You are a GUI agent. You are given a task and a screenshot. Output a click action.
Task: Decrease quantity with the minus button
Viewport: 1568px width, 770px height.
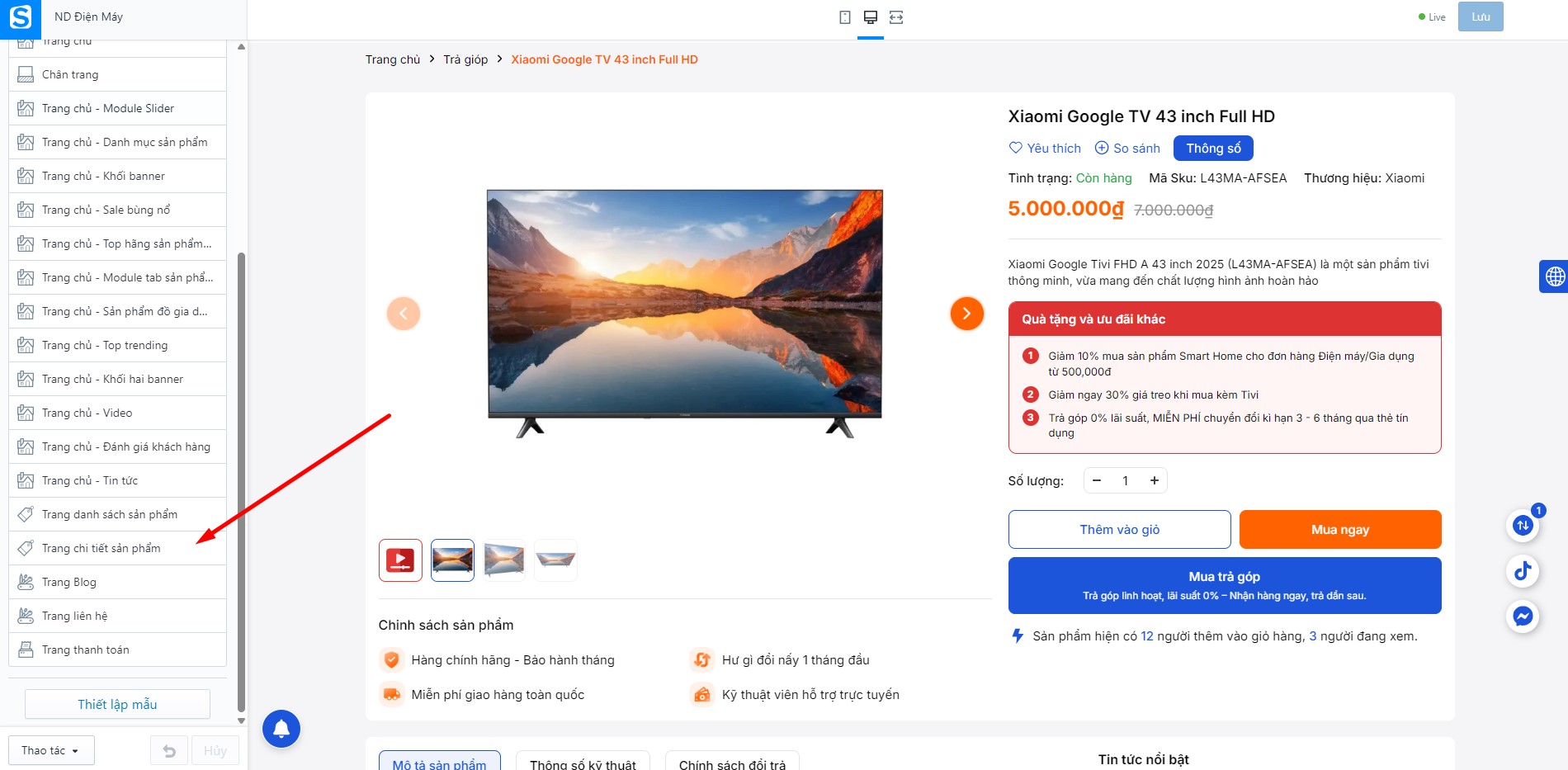pos(1097,480)
